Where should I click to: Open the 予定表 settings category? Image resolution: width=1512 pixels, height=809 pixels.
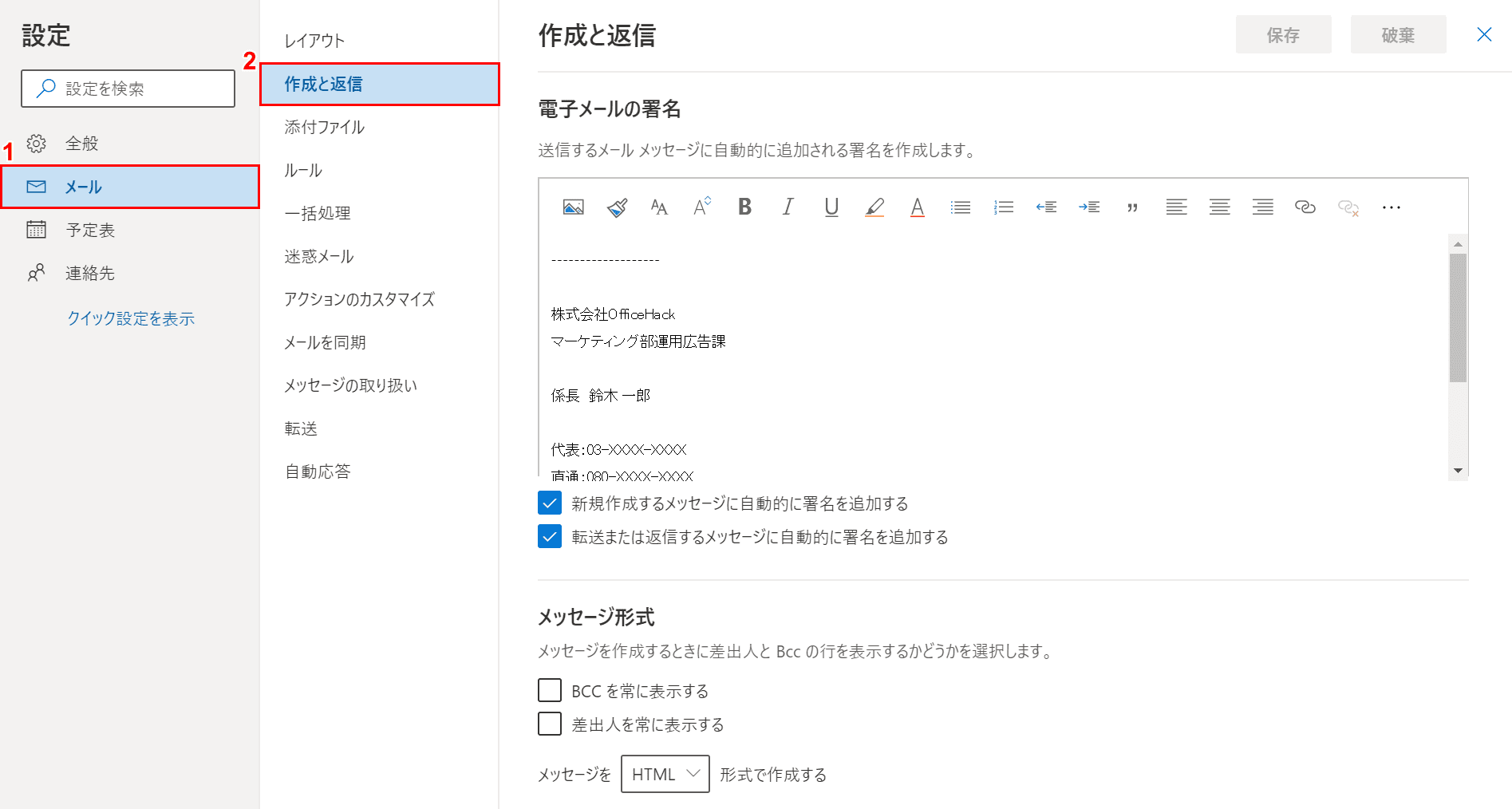click(x=90, y=230)
